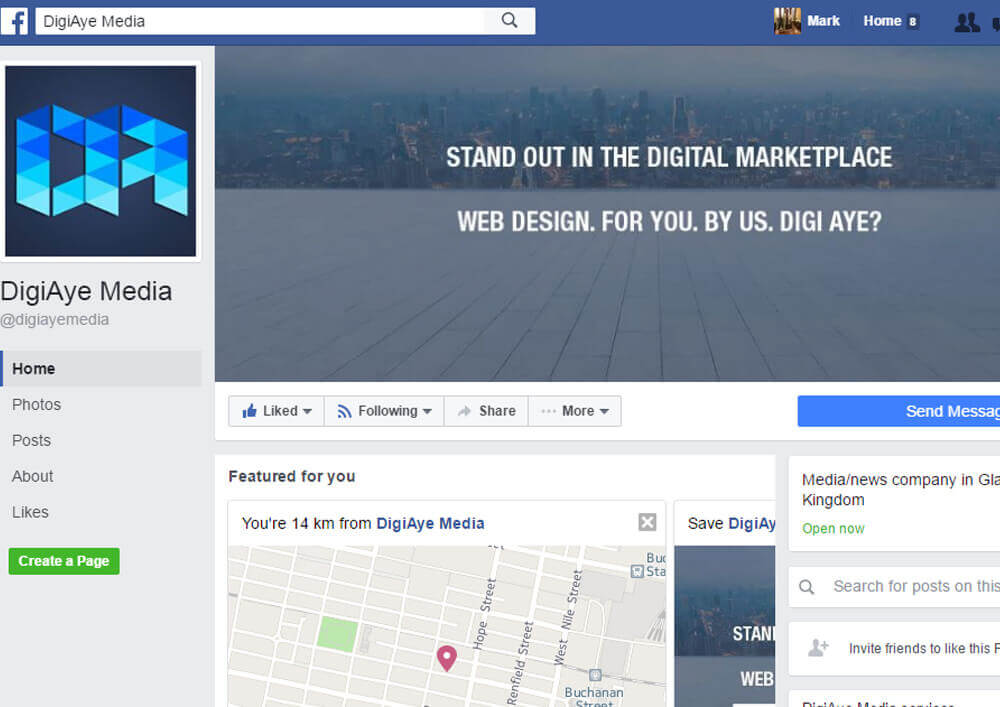Image resolution: width=1000 pixels, height=707 pixels.
Task: Click the invite friends person icon
Action: [x=818, y=648]
